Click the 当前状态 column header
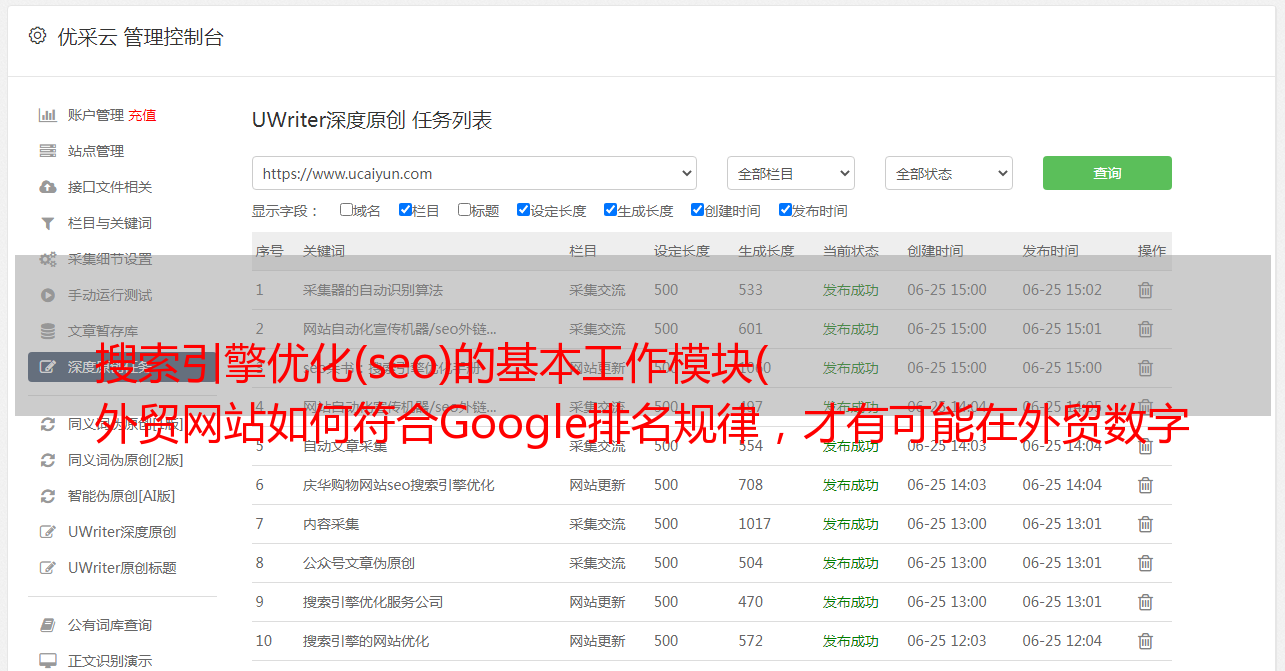The width and height of the screenshot is (1285, 671). click(x=851, y=251)
